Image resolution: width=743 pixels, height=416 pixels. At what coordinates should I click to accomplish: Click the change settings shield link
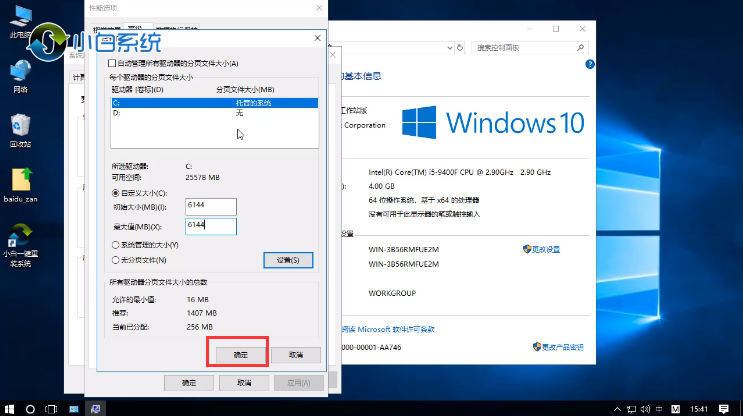[x=541, y=249]
